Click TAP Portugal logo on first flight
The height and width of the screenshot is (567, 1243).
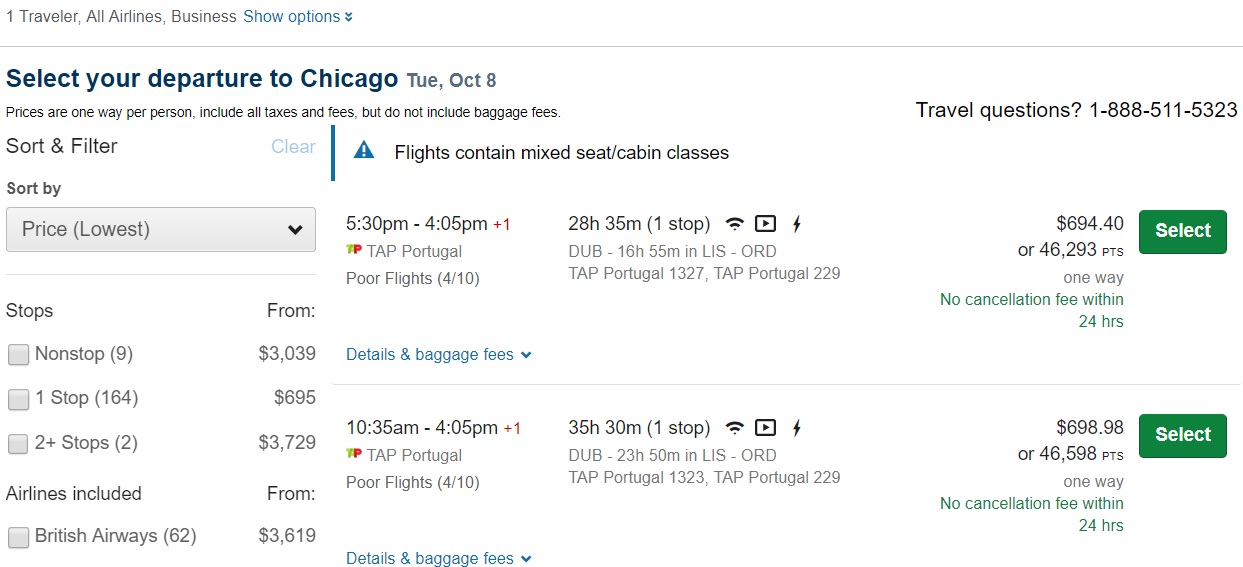[x=353, y=250]
